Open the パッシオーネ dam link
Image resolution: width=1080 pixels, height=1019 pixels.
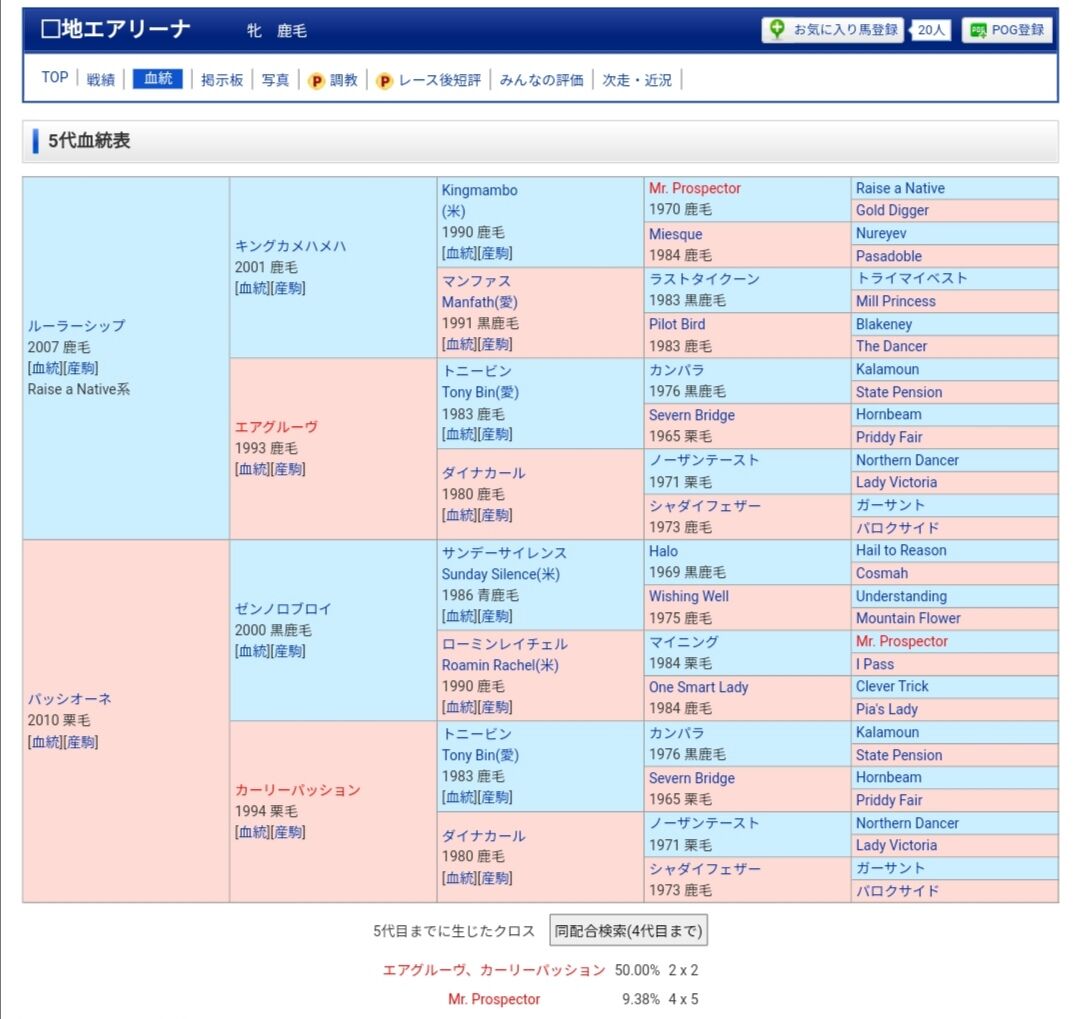click(x=70, y=699)
